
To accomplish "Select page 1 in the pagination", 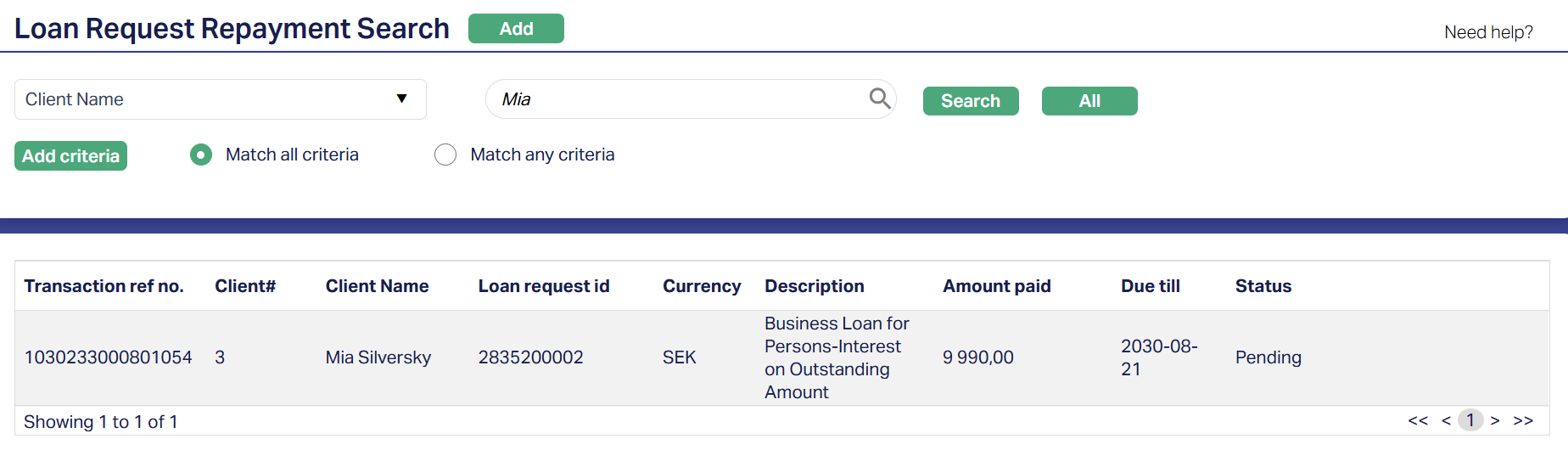I will click(1470, 420).
